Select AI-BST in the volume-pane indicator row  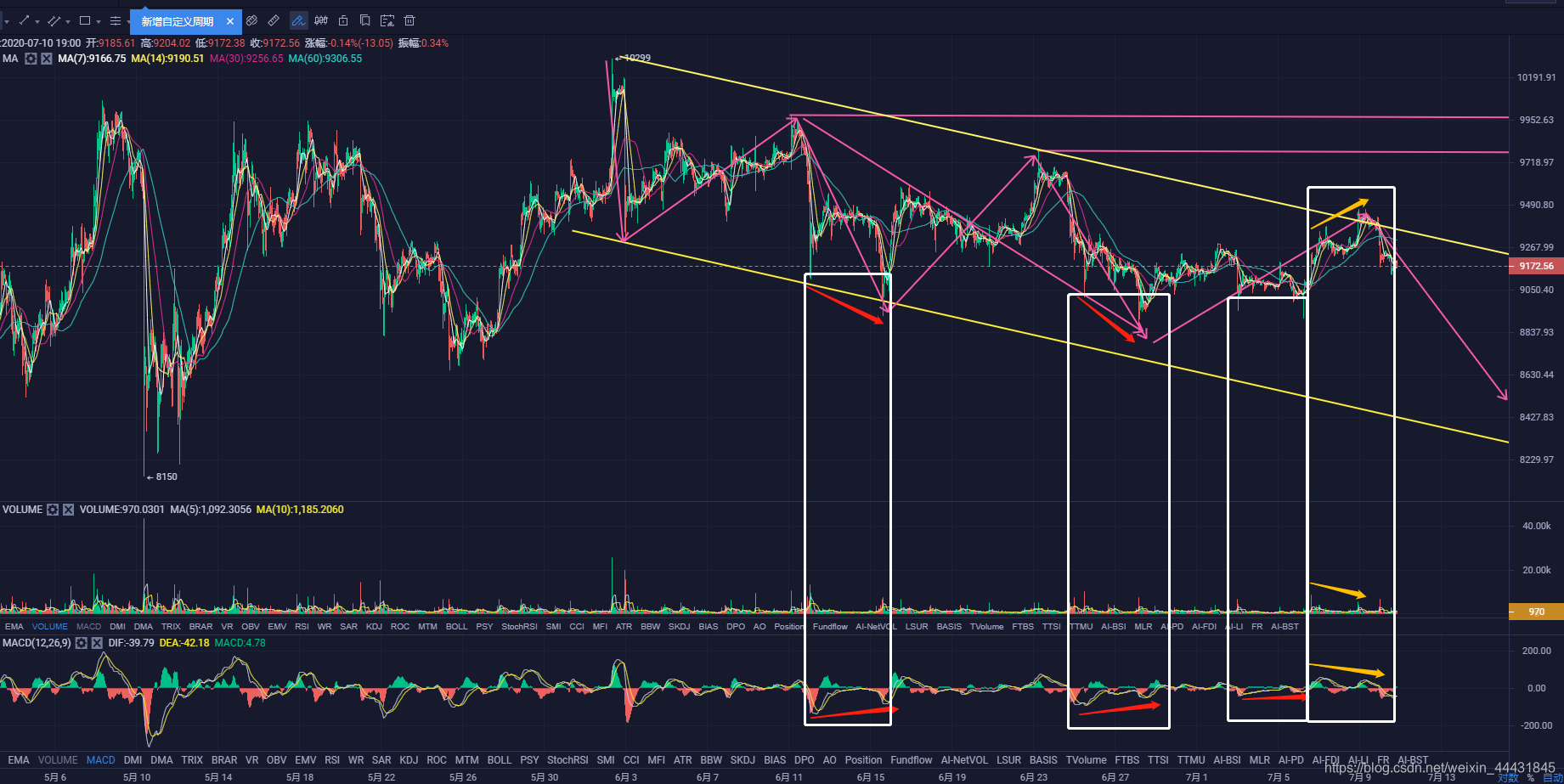tap(1285, 627)
